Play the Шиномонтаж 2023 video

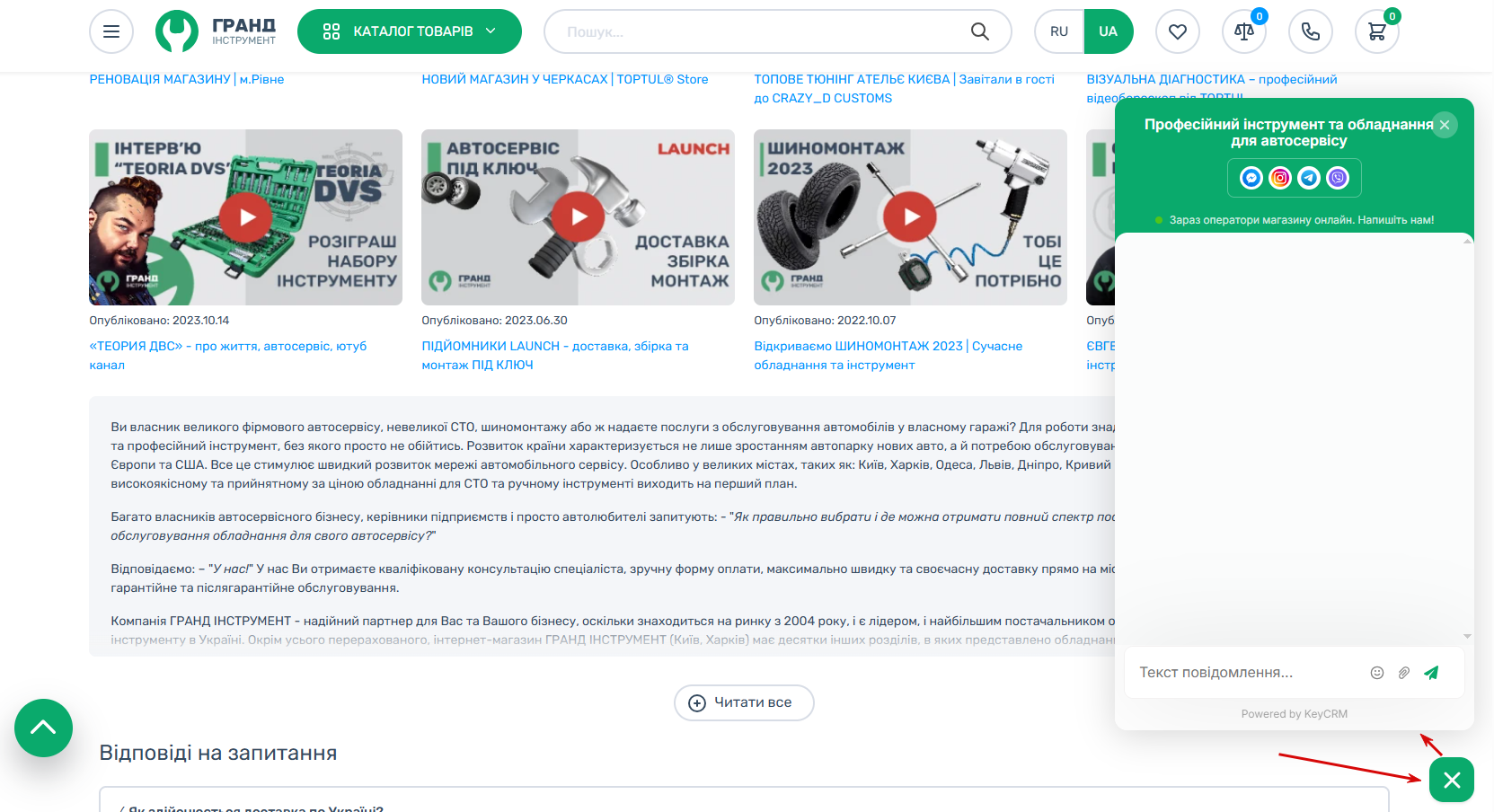[910, 217]
